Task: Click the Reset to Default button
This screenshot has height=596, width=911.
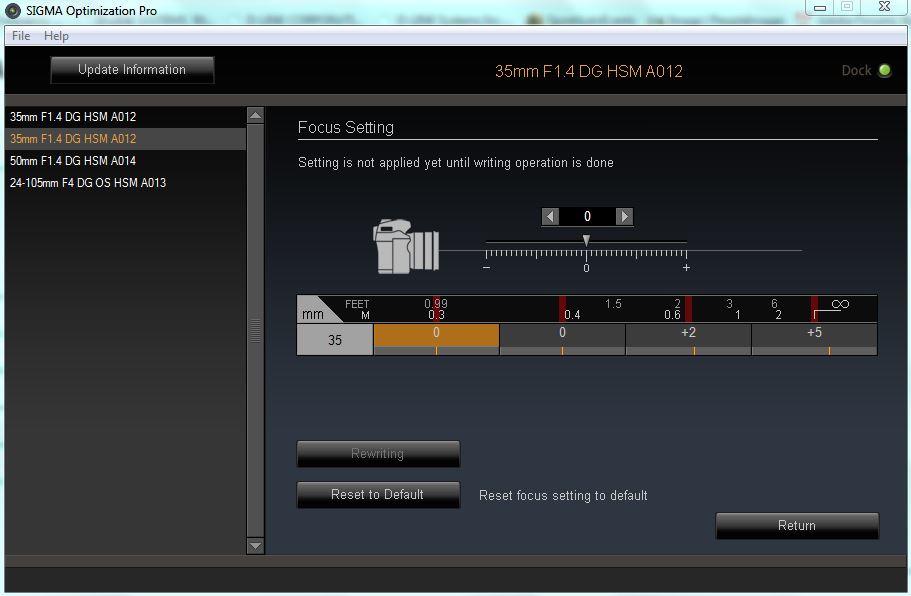Action: point(378,495)
